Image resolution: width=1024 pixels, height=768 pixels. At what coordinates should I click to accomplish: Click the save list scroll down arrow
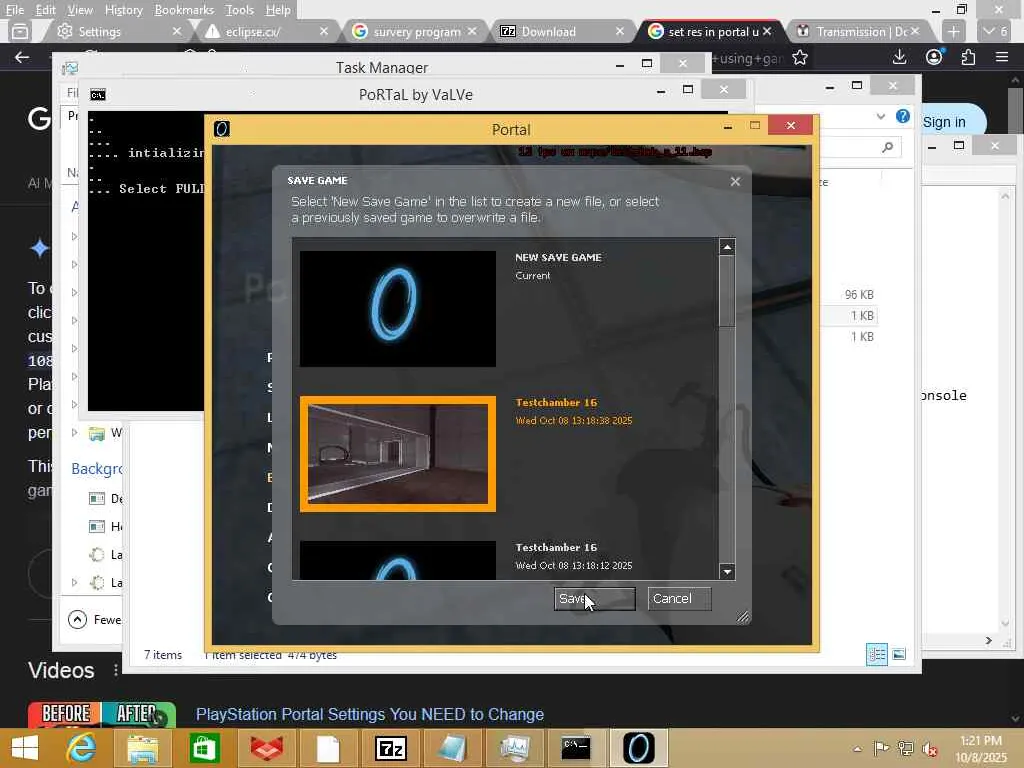pos(727,572)
